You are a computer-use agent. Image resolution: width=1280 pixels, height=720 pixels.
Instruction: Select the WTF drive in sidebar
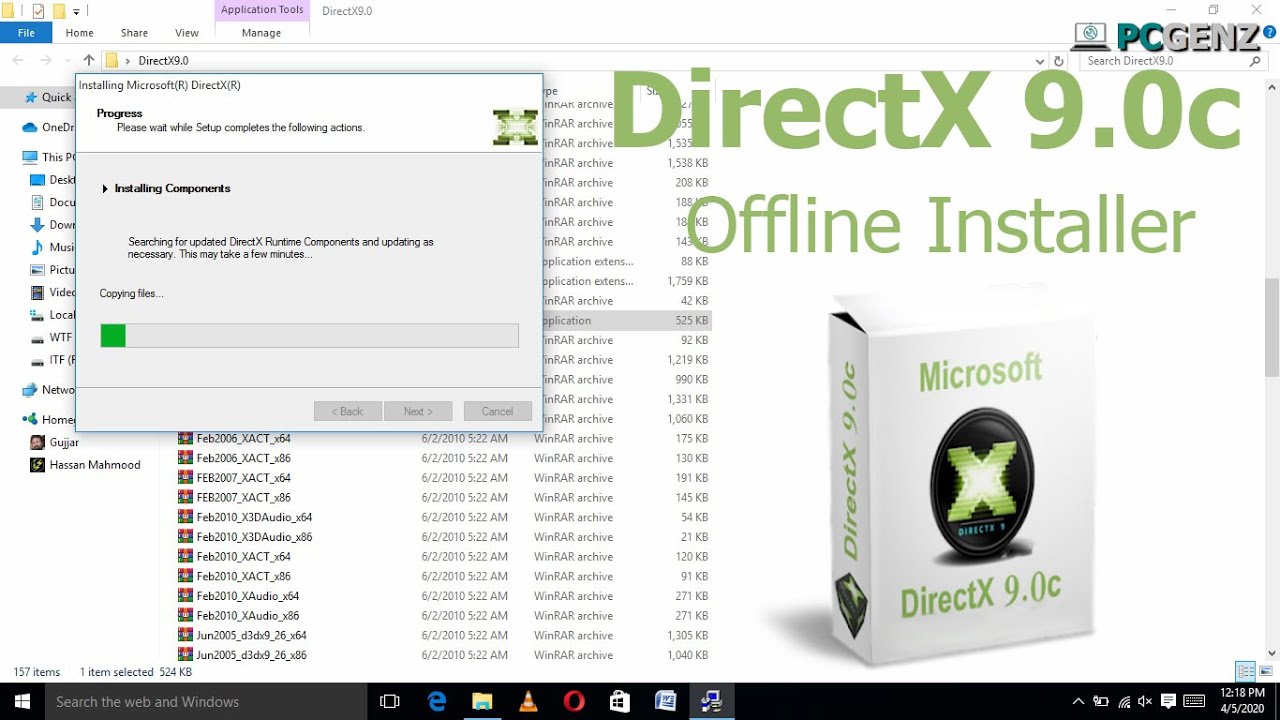(x=52, y=337)
